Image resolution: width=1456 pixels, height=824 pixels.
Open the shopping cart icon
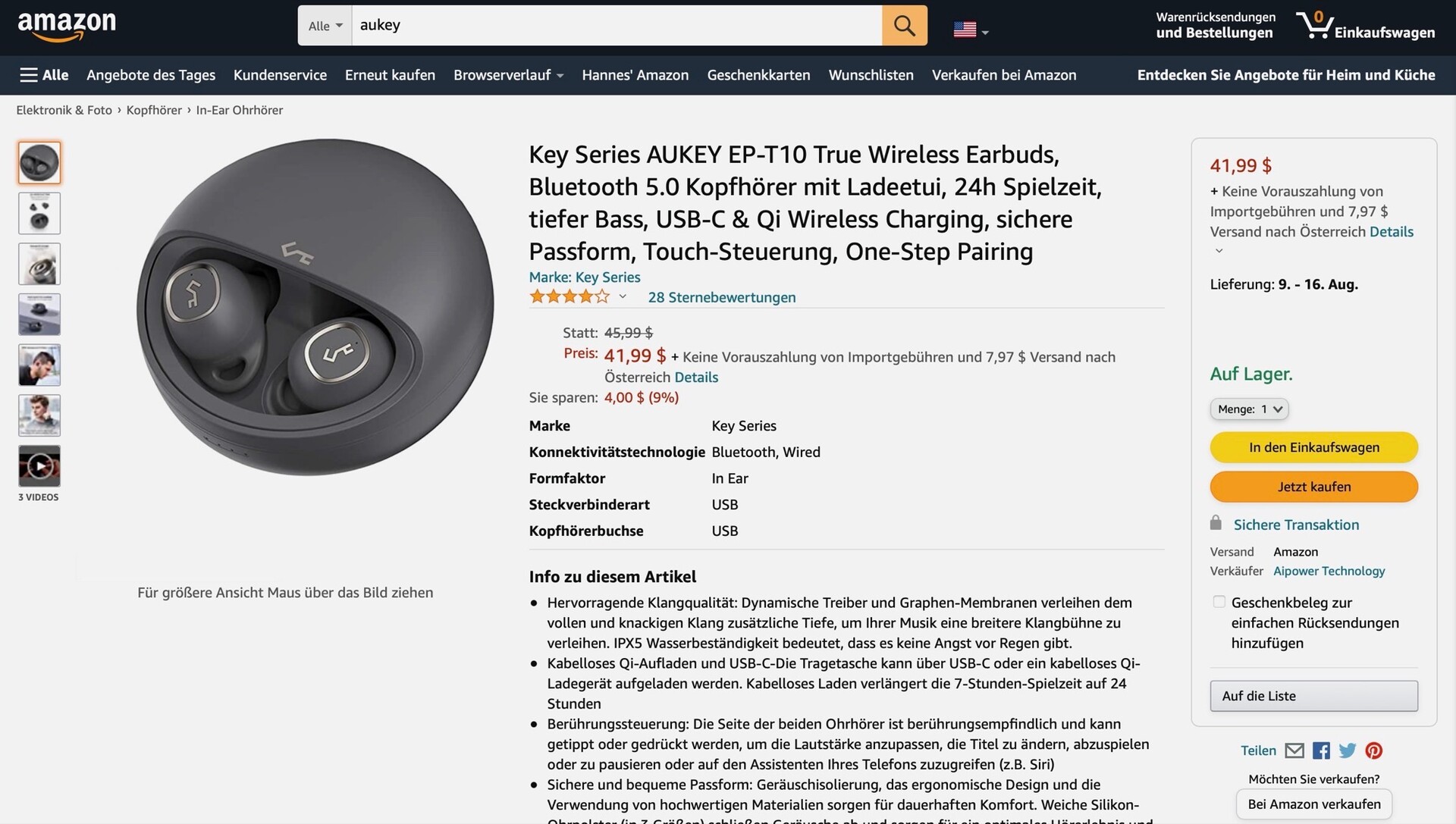pos(1316,25)
